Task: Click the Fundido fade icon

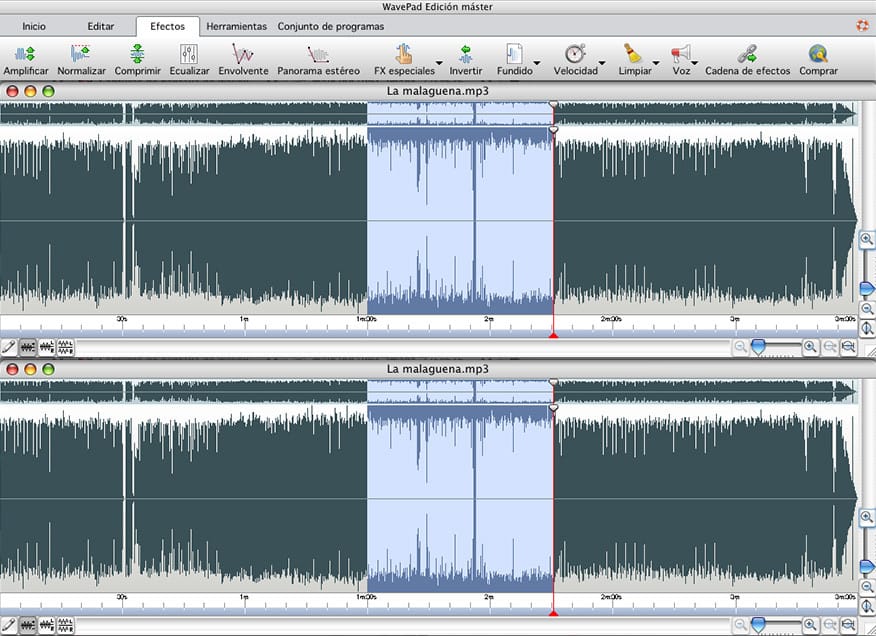Action: tap(515, 54)
